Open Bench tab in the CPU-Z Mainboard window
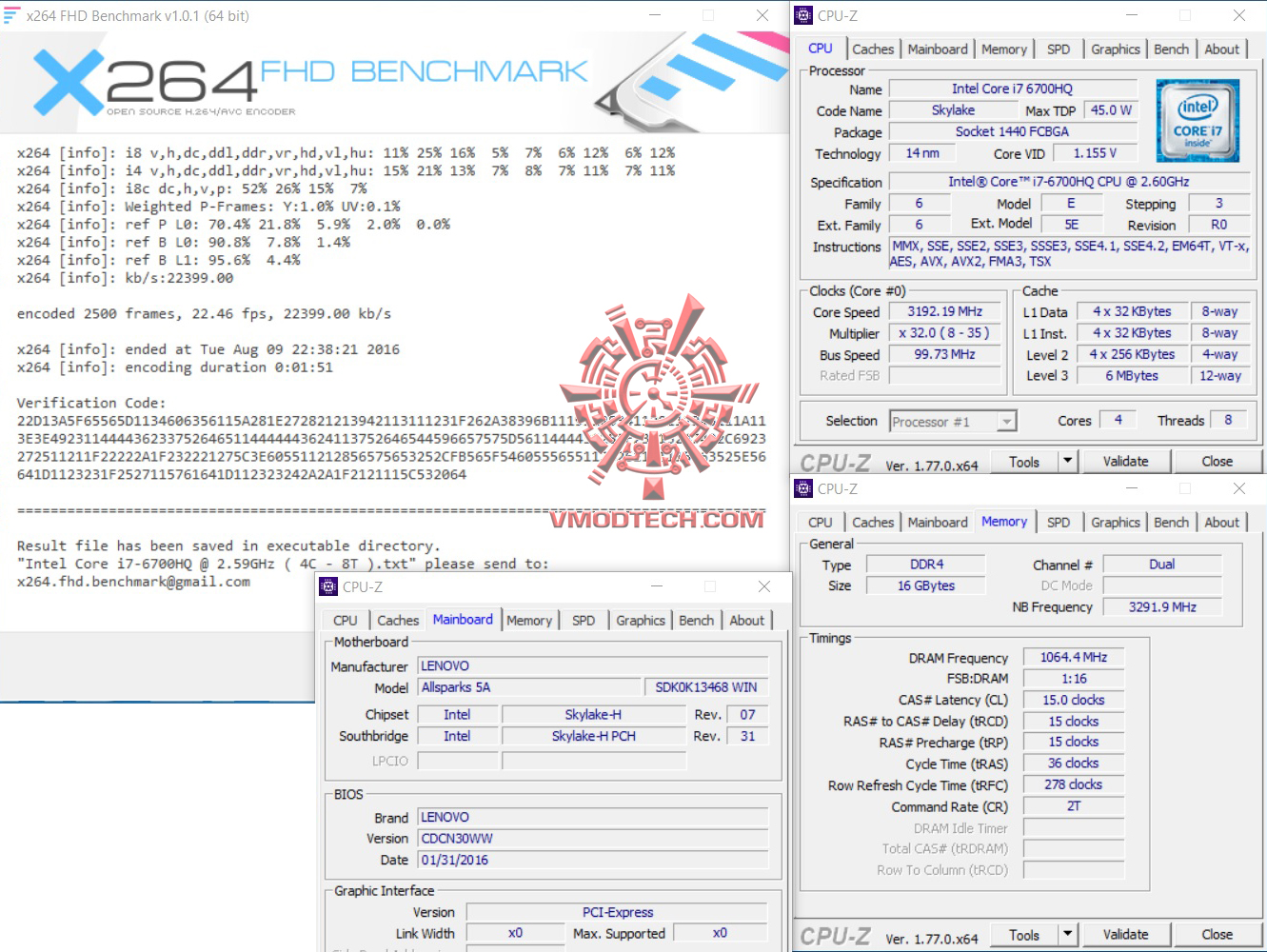The height and width of the screenshot is (952, 1267). (x=696, y=621)
